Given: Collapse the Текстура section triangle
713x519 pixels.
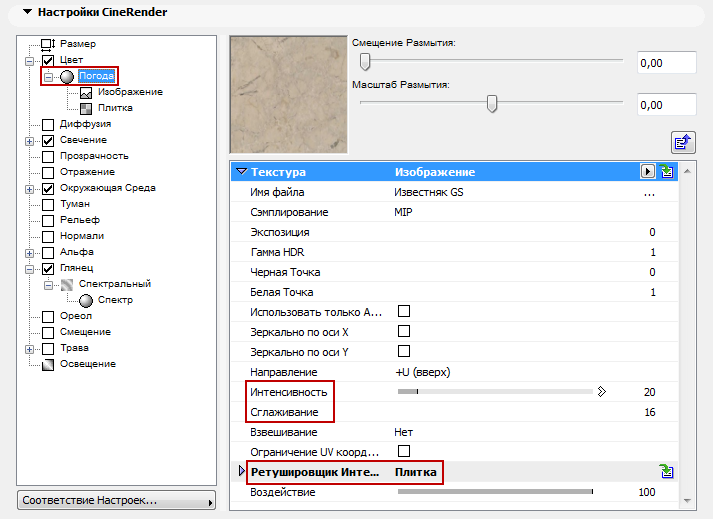Looking at the screenshot, I should coord(241,171).
